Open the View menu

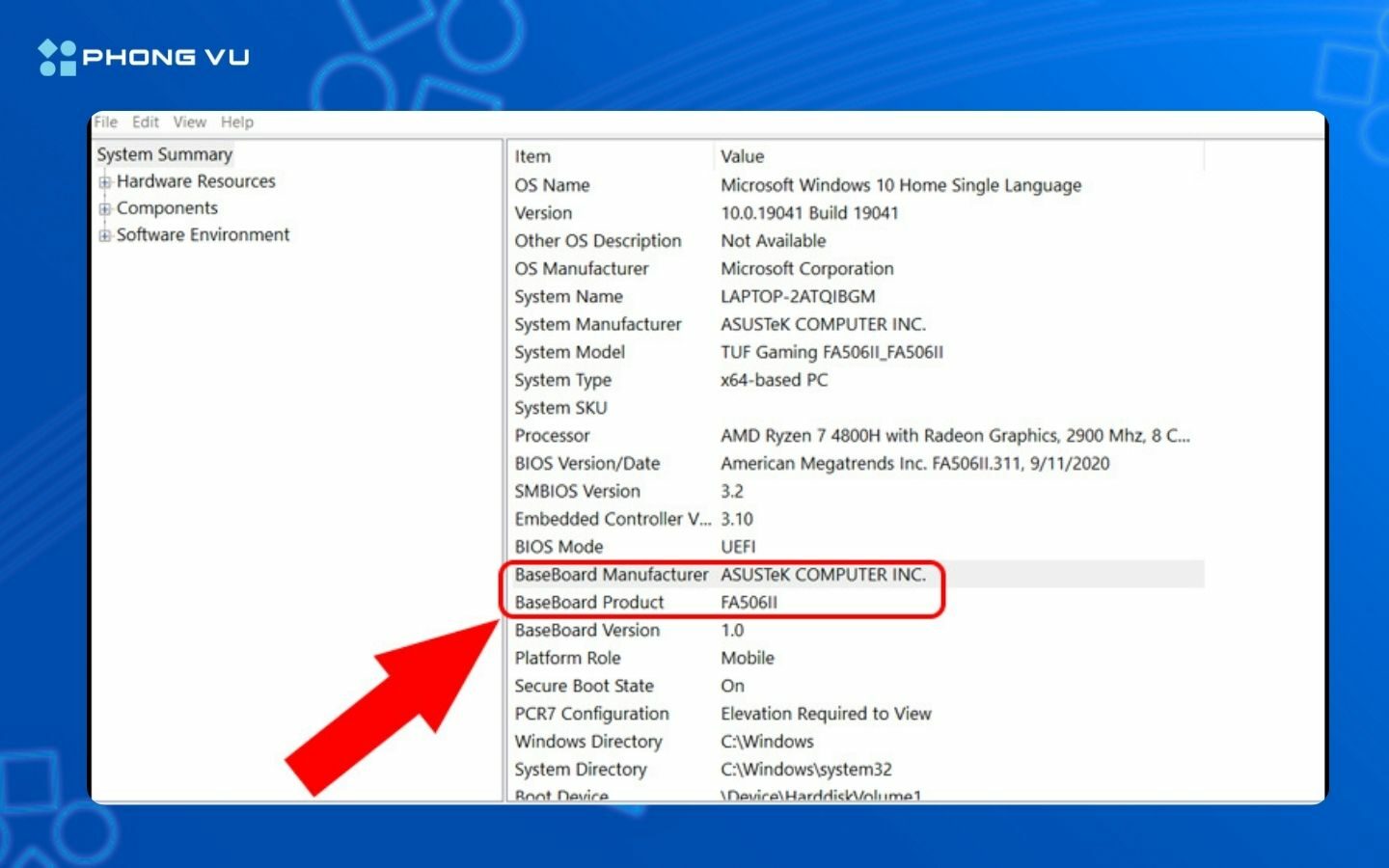pyautogui.click(x=190, y=122)
